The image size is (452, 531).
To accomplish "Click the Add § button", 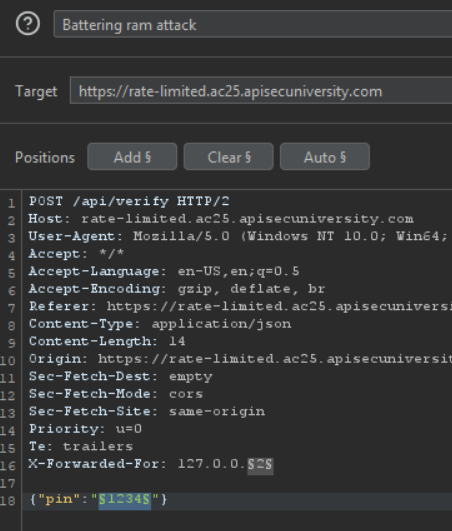I will click(x=132, y=157).
